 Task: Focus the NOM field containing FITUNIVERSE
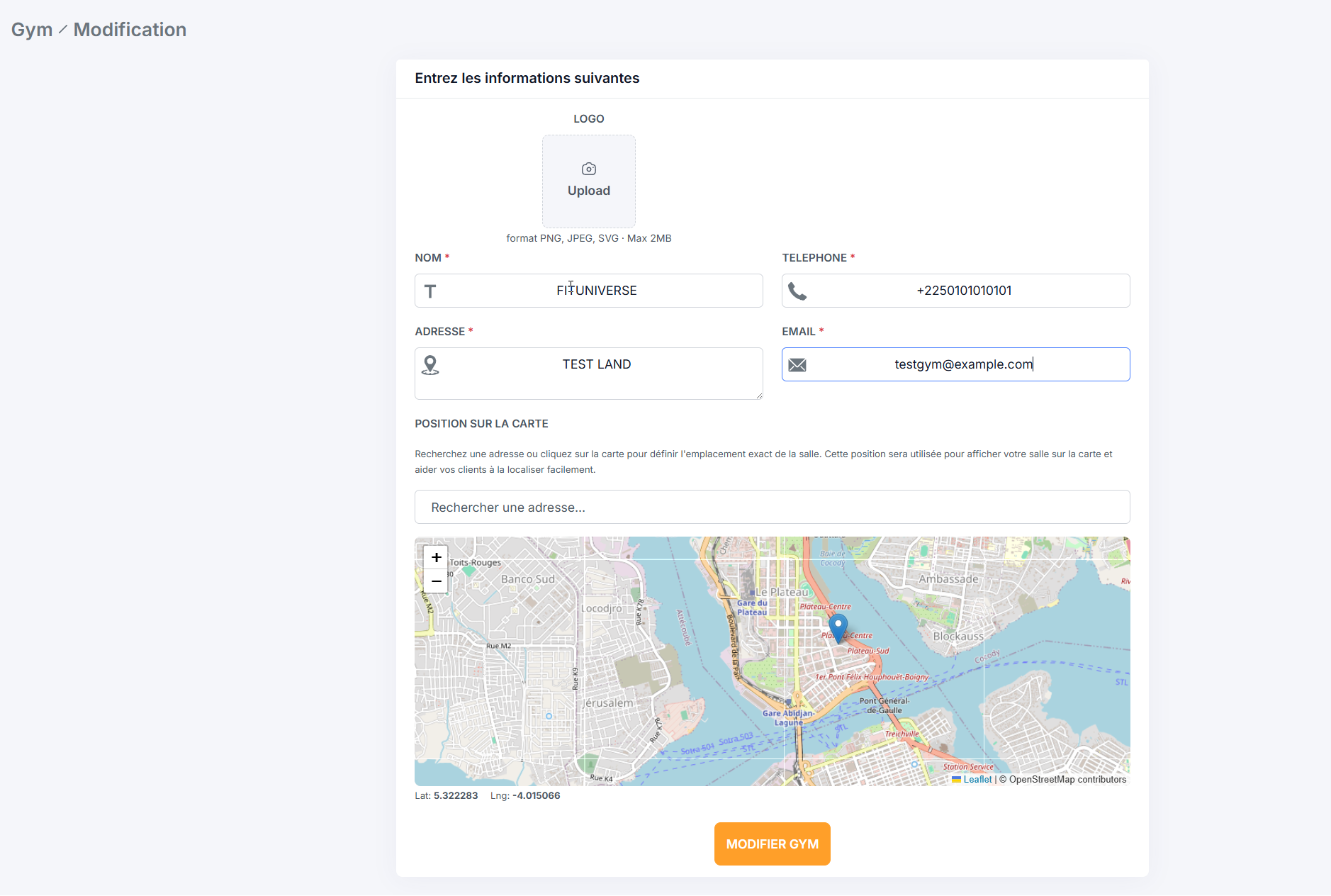(x=588, y=291)
